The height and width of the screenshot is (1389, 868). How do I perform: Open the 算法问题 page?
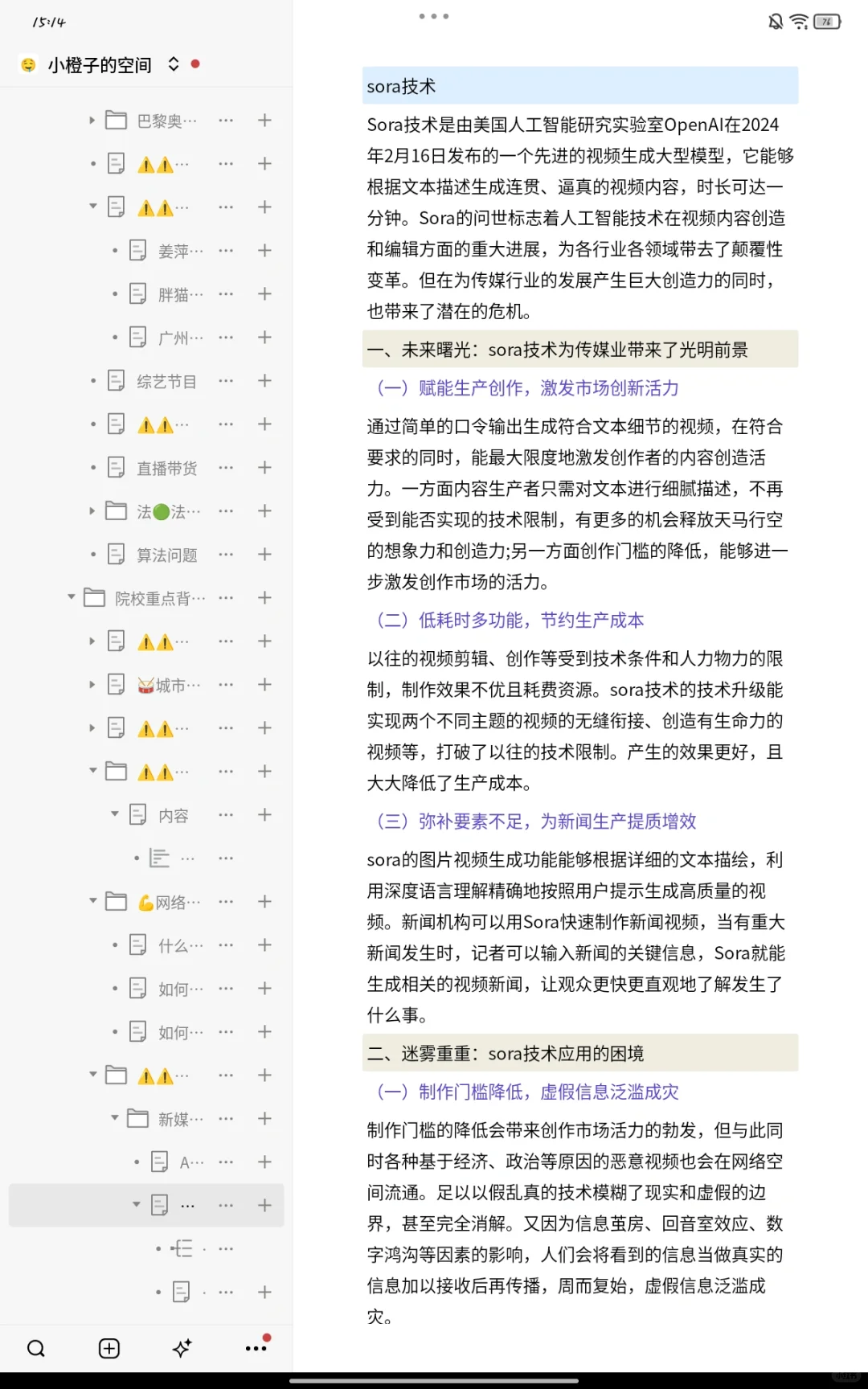click(x=166, y=555)
